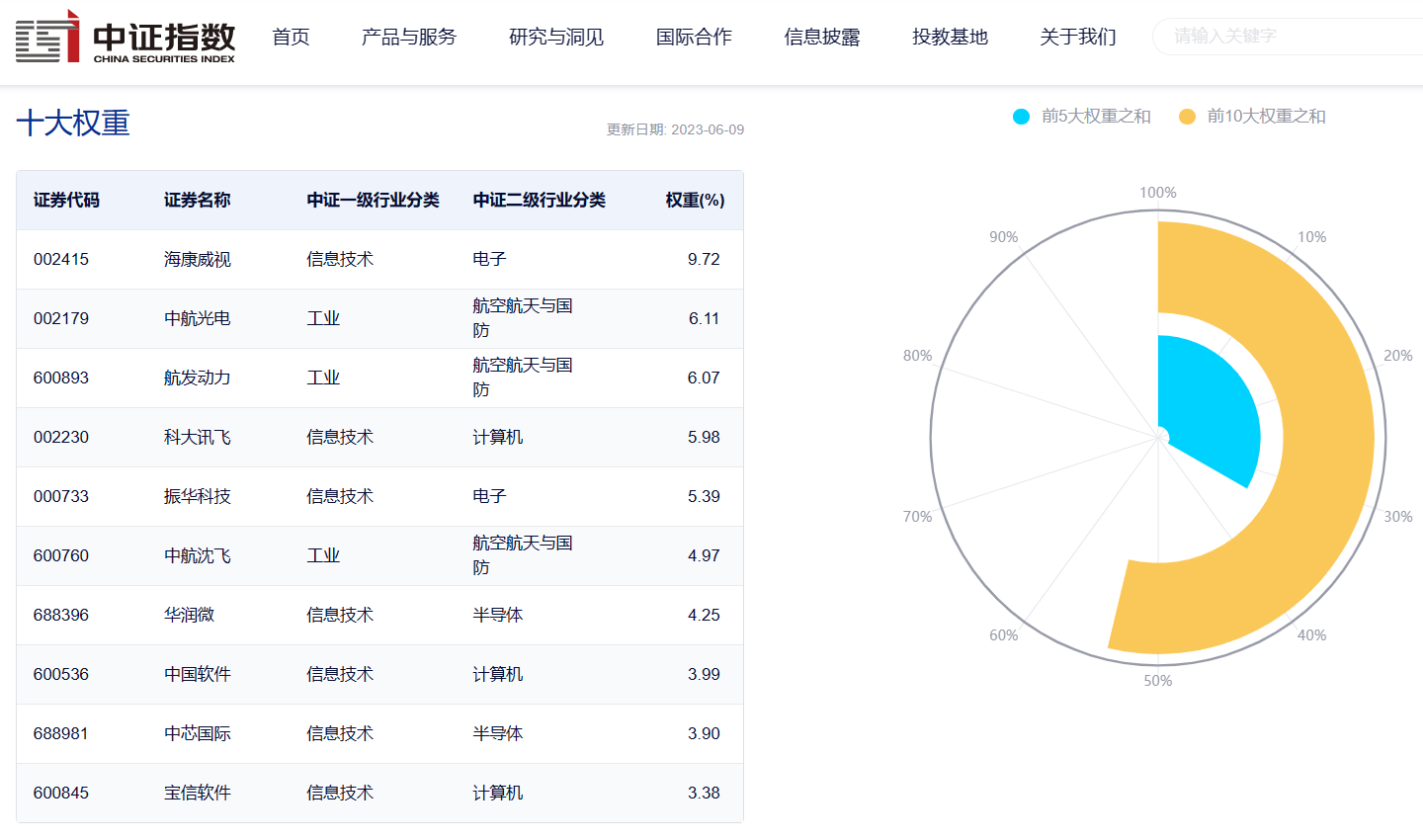
Task: Select security code 600536
Action: coord(61,674)
